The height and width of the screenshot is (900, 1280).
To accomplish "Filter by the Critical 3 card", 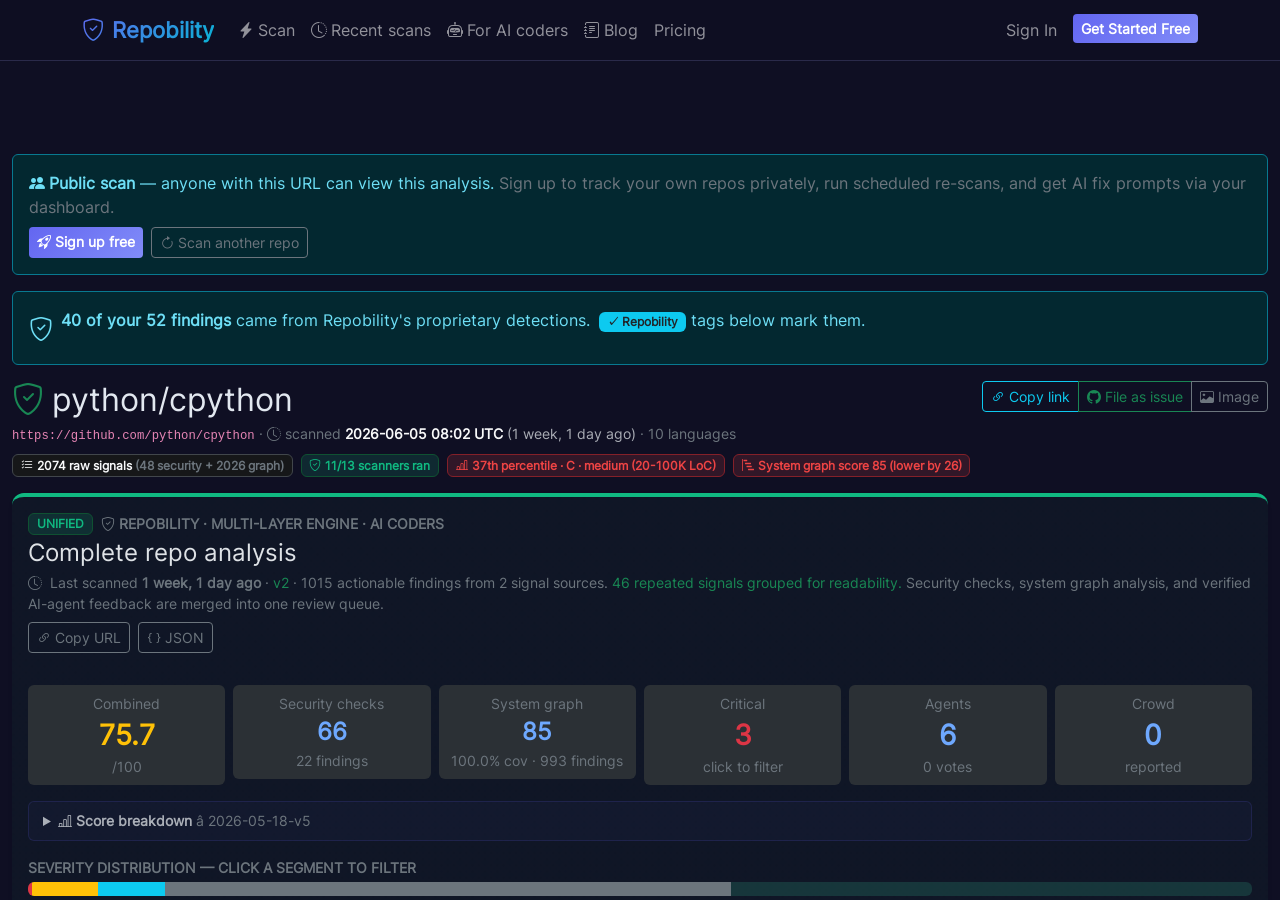I will pos(743,735).
